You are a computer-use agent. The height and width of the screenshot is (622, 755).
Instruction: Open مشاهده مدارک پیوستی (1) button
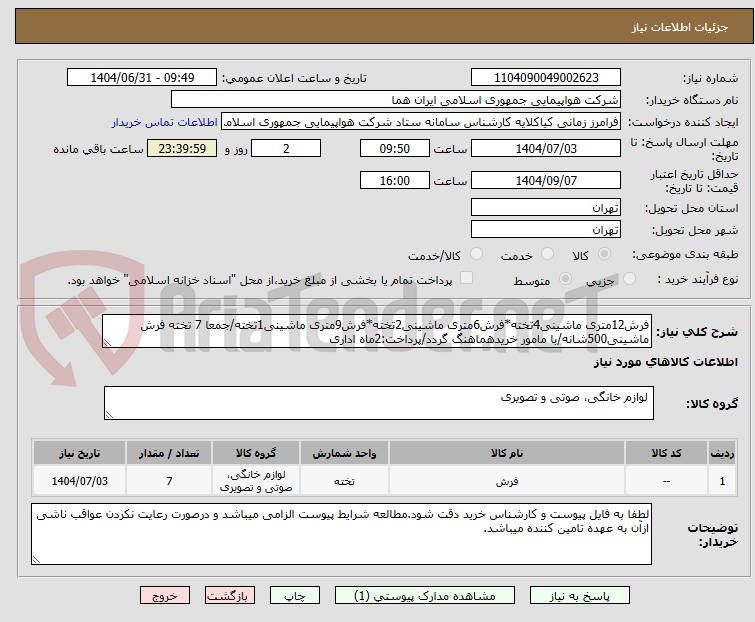pyautogui.click(x=425, y=596)
